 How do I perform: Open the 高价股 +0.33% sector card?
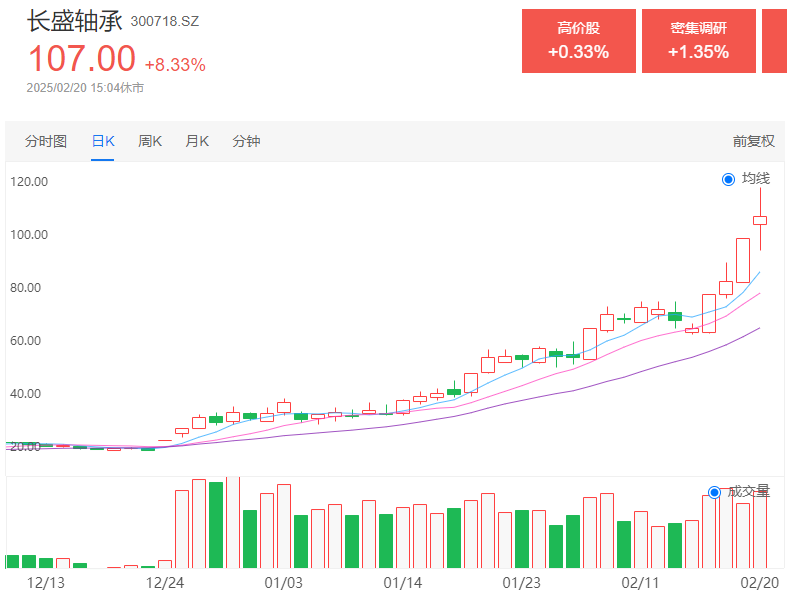tap(579, 41)
